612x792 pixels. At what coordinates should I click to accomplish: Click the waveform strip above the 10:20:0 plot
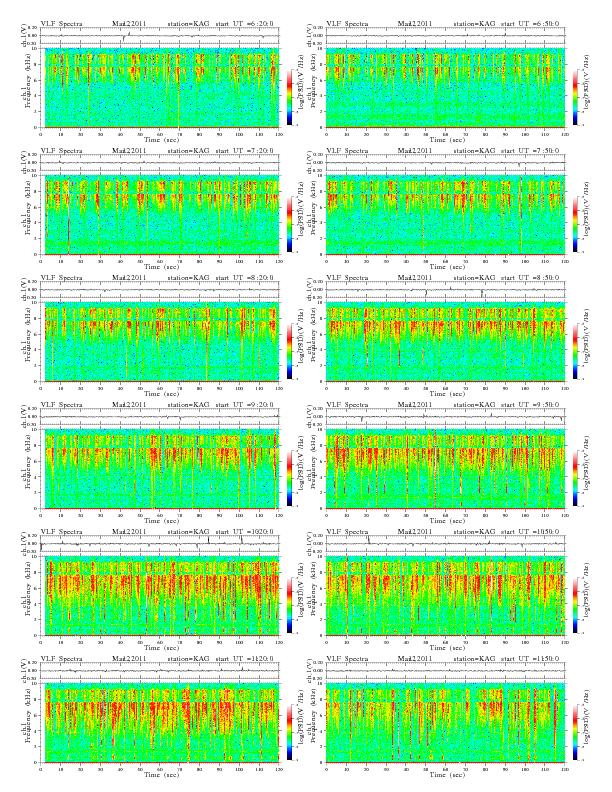pyautogui.click(x=160, y=544)
